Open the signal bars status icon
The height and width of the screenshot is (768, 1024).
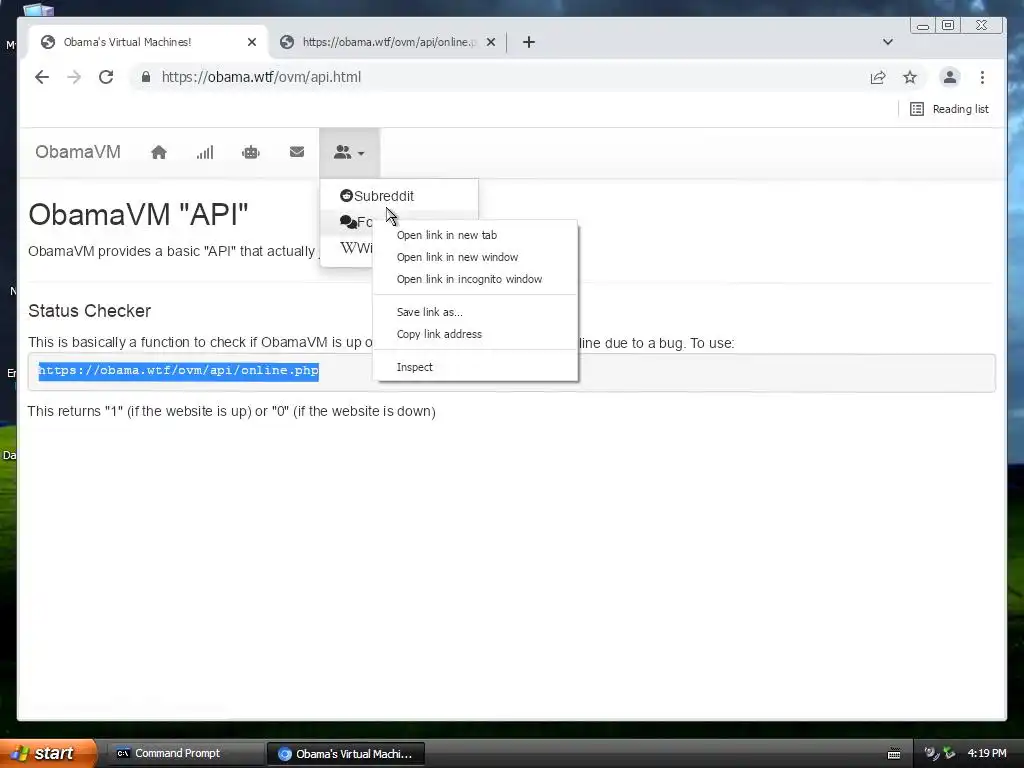pos(205,152)
